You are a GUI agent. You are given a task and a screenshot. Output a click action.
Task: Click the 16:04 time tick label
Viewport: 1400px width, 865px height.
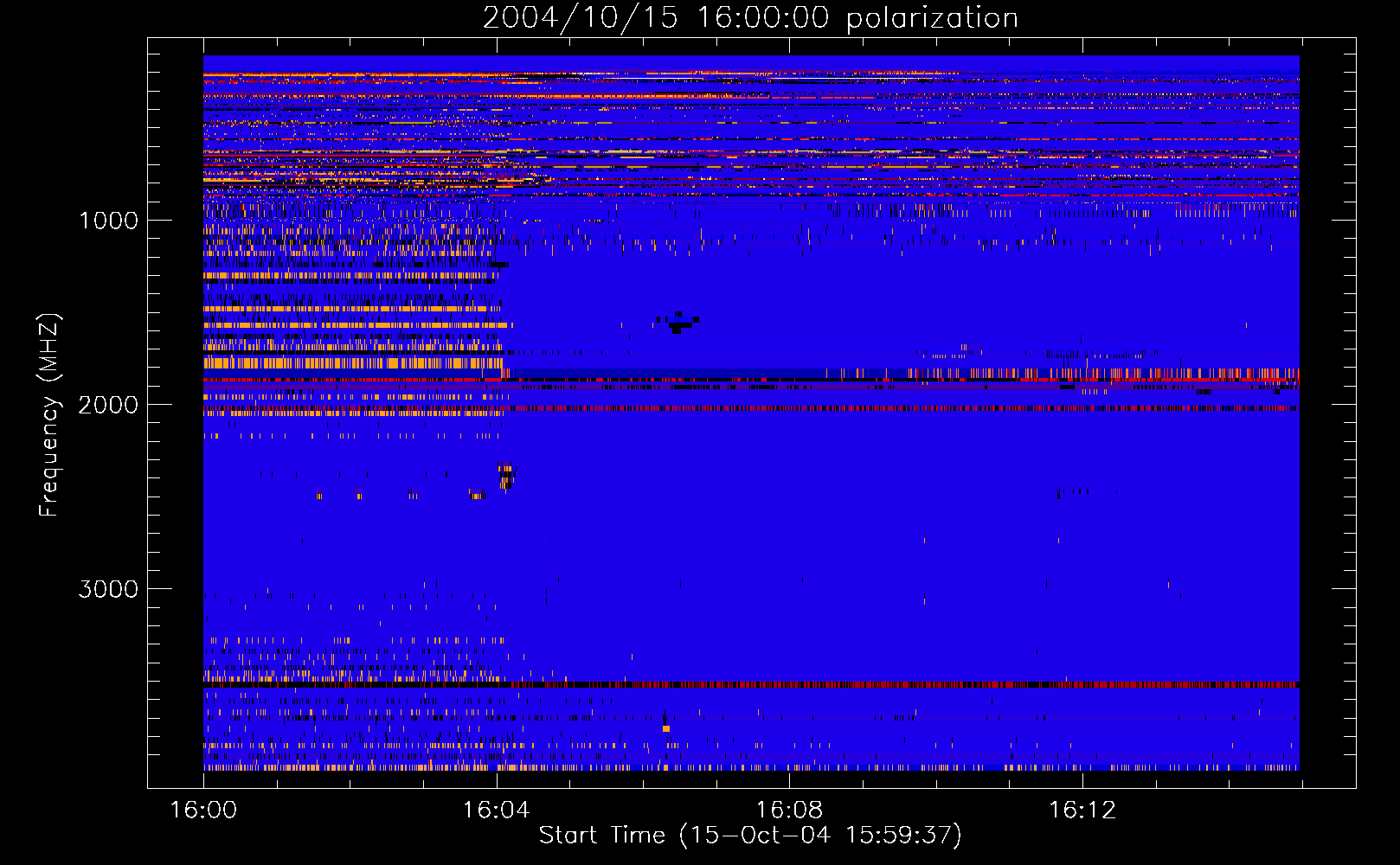pos(496,811)
